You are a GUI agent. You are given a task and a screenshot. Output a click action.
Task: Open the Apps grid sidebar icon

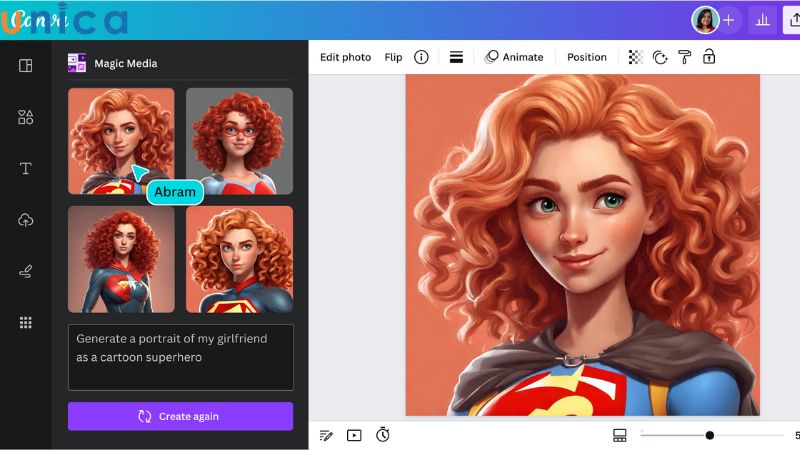[26, 322]
